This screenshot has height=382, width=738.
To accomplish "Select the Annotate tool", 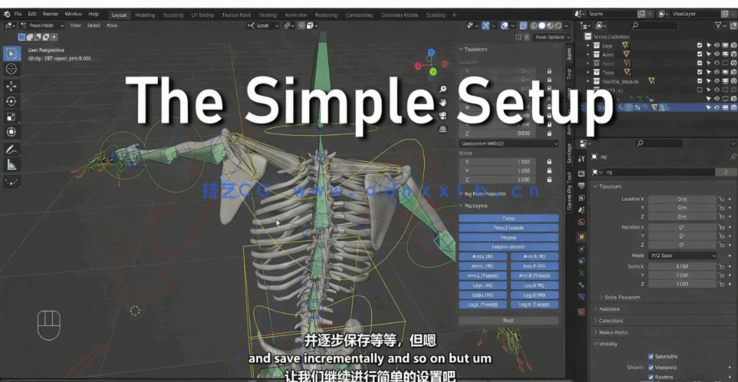I will (x=12, y=150).
